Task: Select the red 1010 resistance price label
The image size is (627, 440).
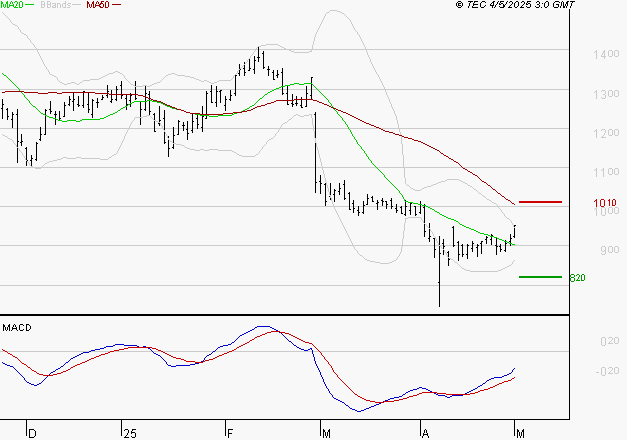Action: click(x=604, y=203)
